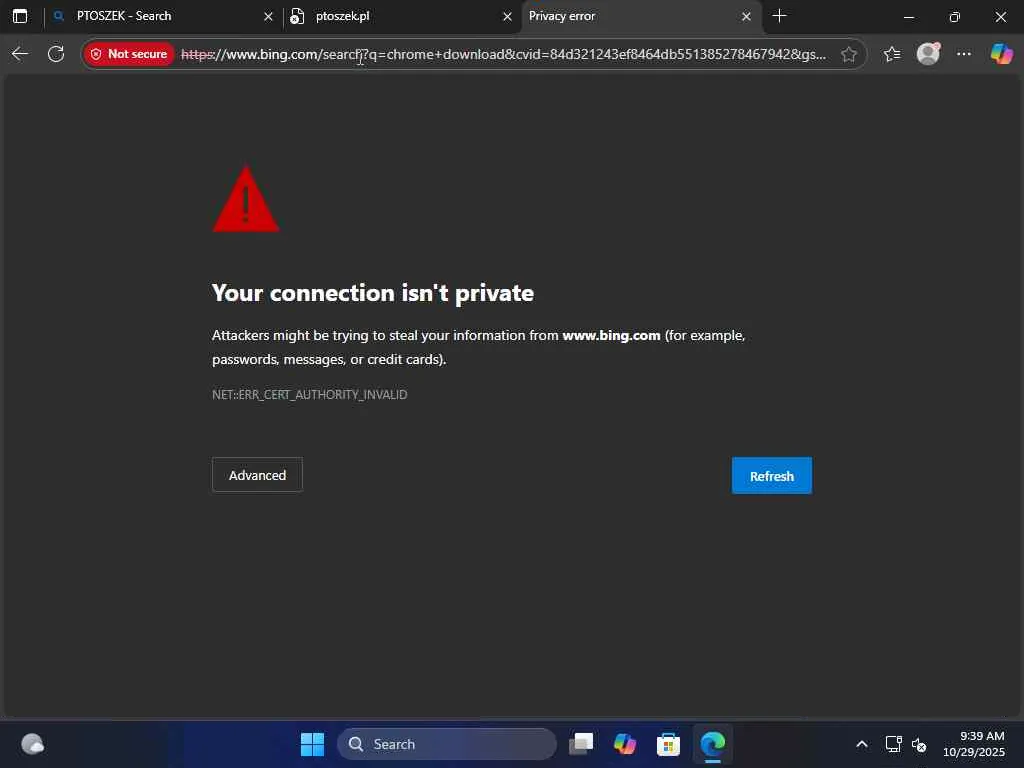Click the taskbar Search box

click(447, 744)
